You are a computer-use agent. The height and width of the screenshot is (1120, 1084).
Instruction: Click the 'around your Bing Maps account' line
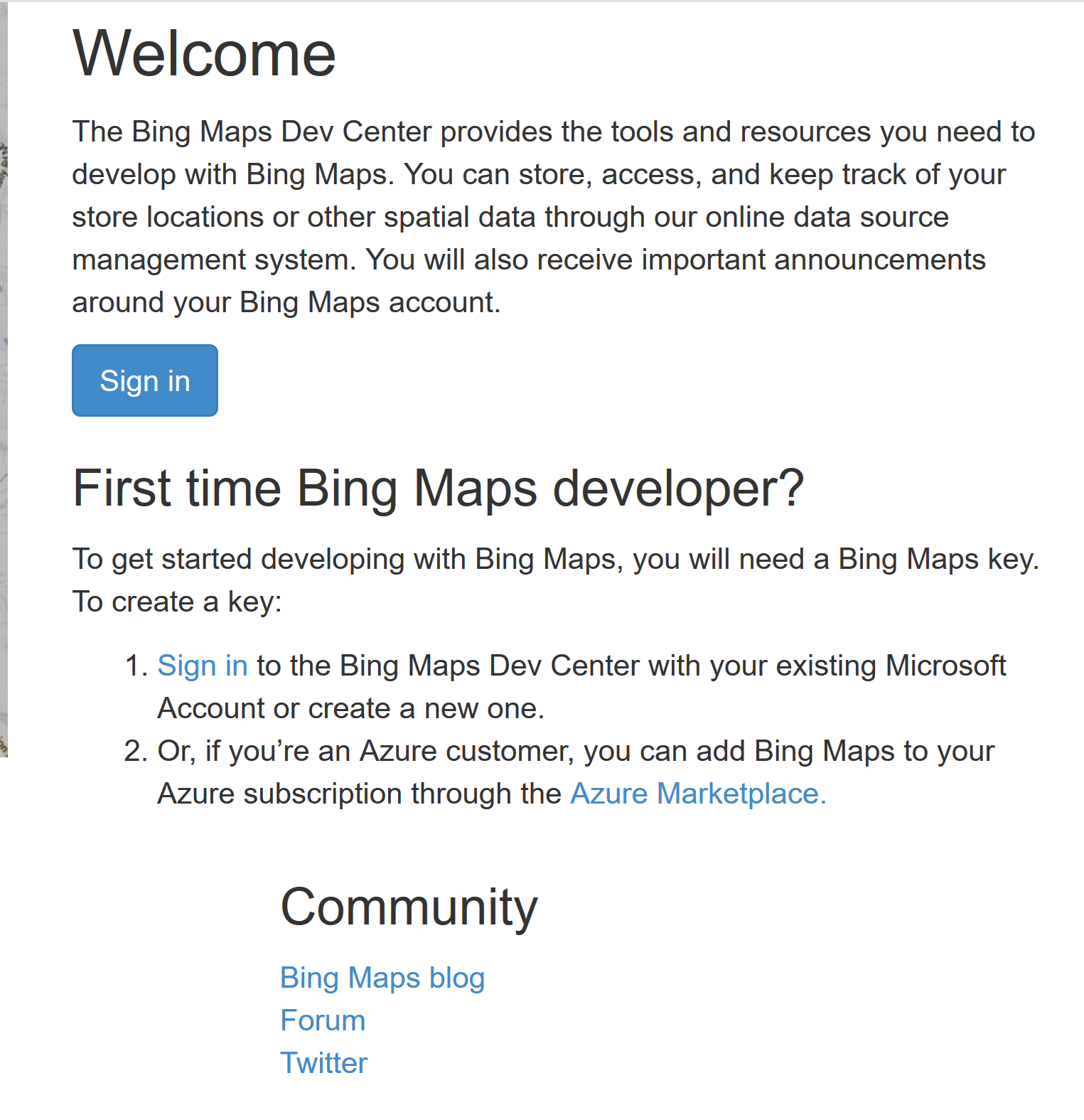pos(286,303)
